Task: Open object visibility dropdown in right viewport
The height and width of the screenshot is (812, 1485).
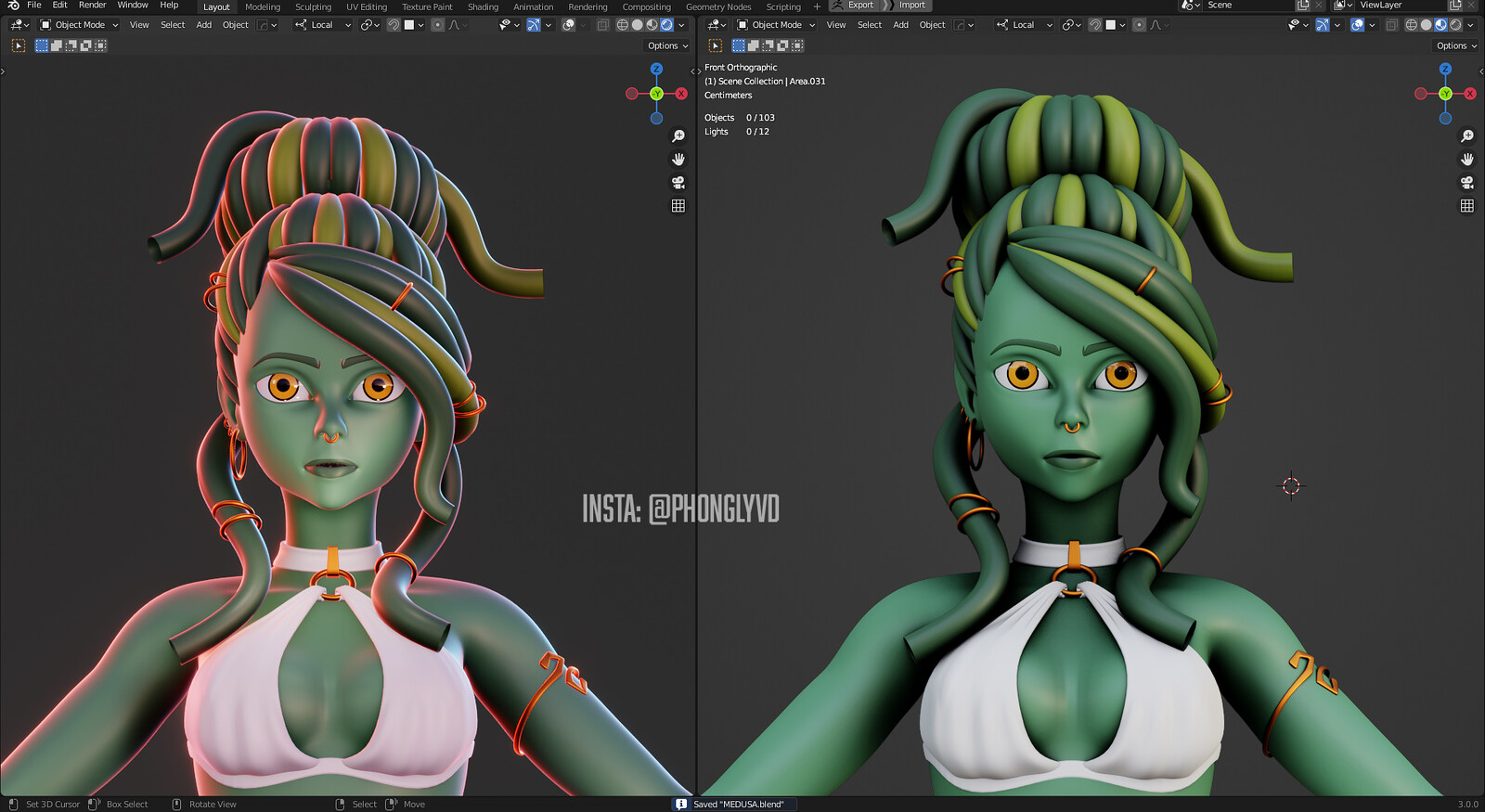Action: point(1298,25)
